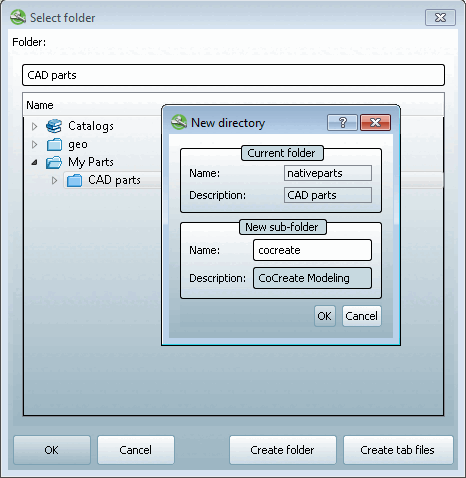
Task: Click the new sub-folder Name field
Action: (312, 250)
